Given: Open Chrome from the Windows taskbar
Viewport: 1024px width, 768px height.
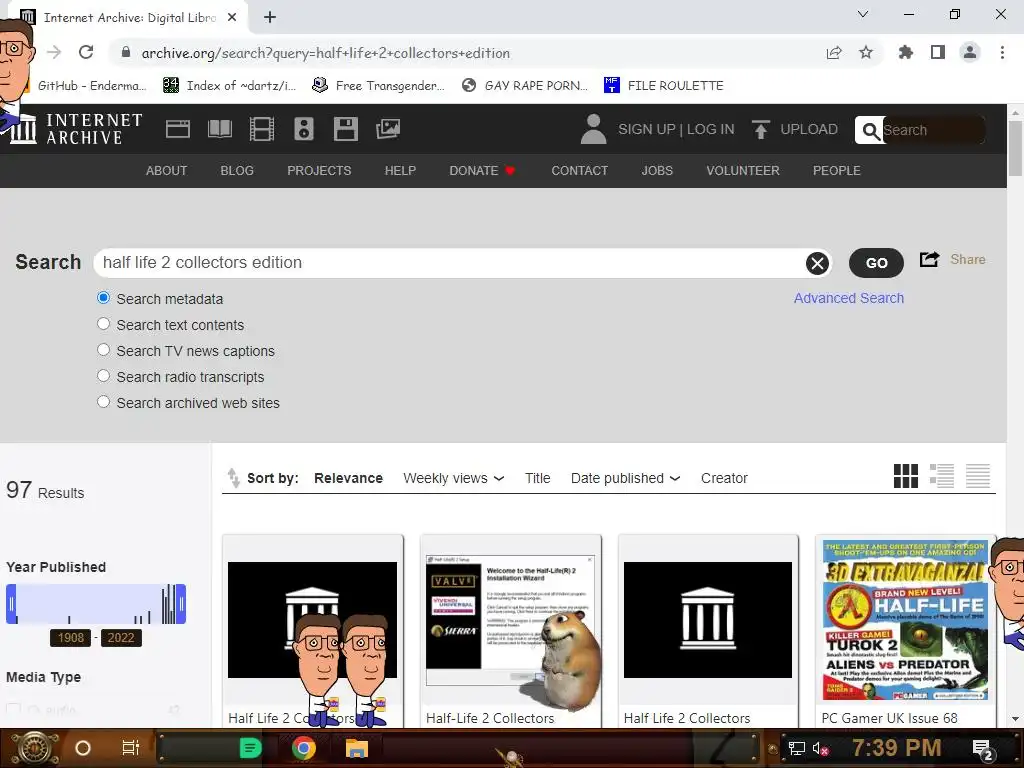Looking at the screenshot, I should coord(304,748).
